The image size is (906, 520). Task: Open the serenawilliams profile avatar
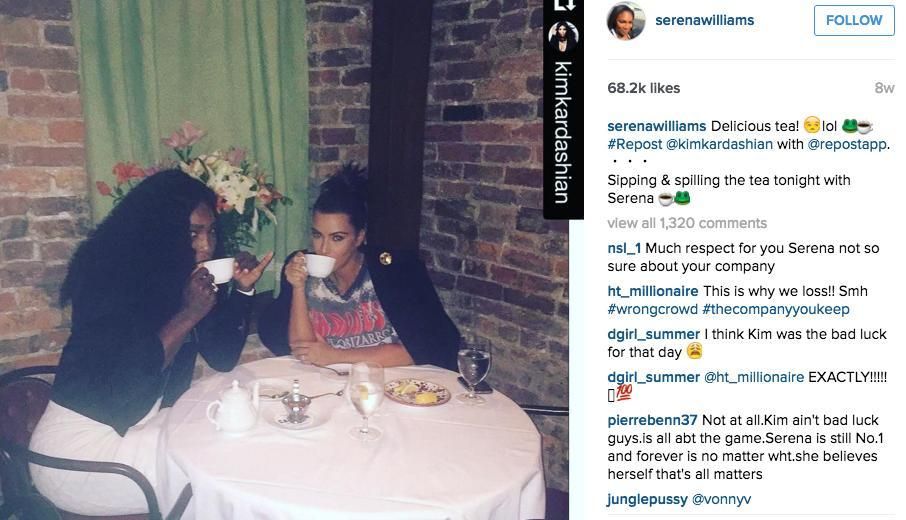tap(626, 21)
